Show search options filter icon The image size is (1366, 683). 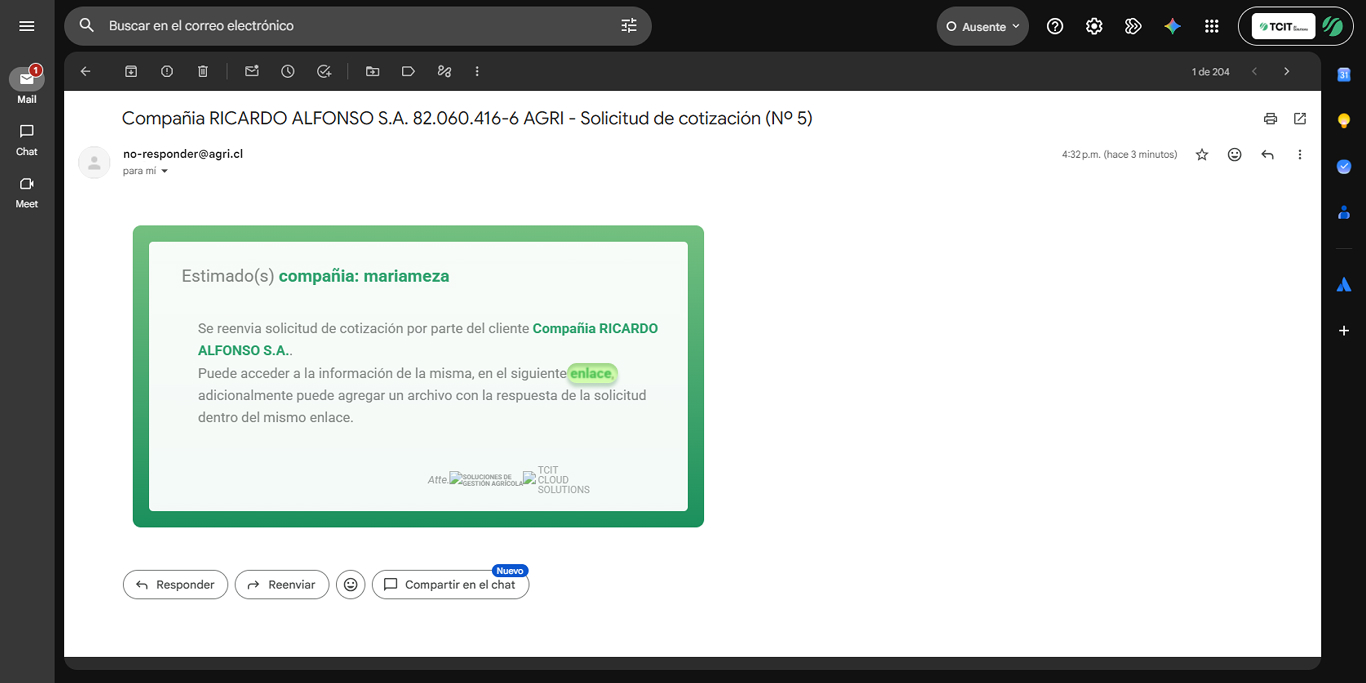pos(629,26)
